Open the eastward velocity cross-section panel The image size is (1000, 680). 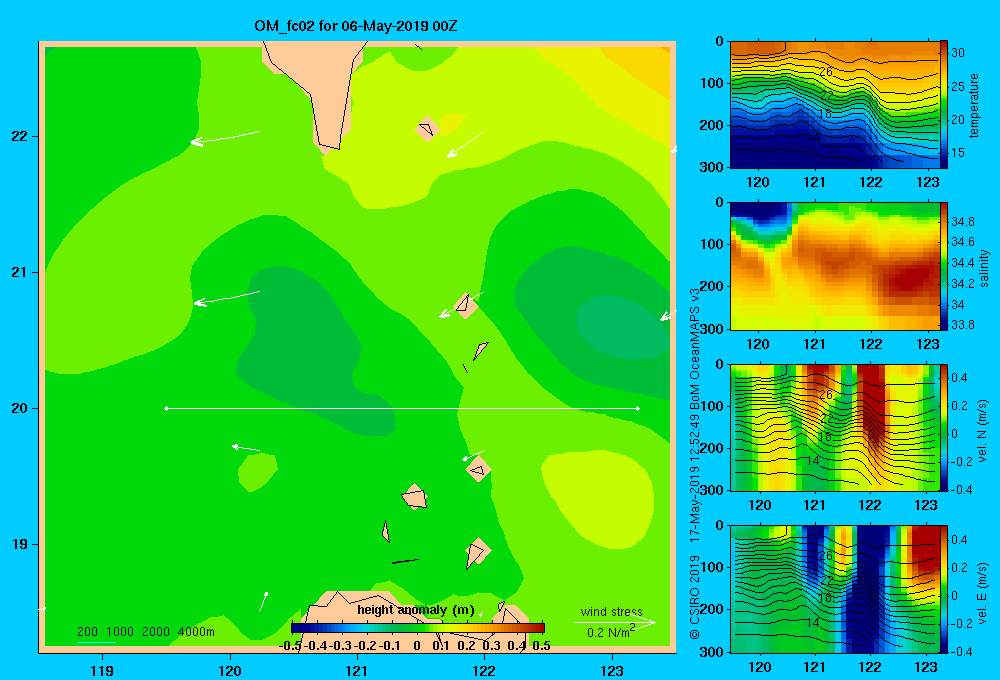(x=834, y=589)
